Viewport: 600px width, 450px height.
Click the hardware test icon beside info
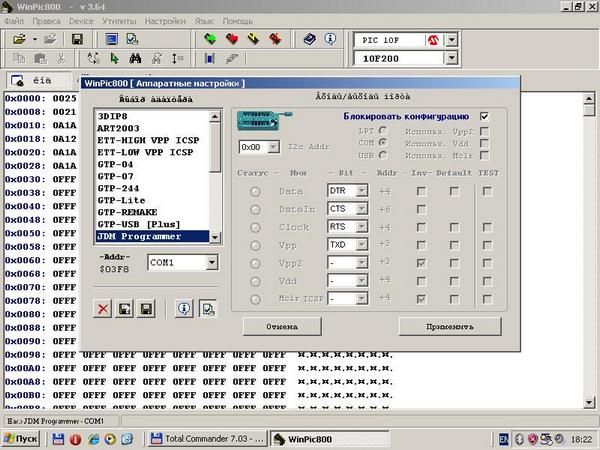point(207,309)
